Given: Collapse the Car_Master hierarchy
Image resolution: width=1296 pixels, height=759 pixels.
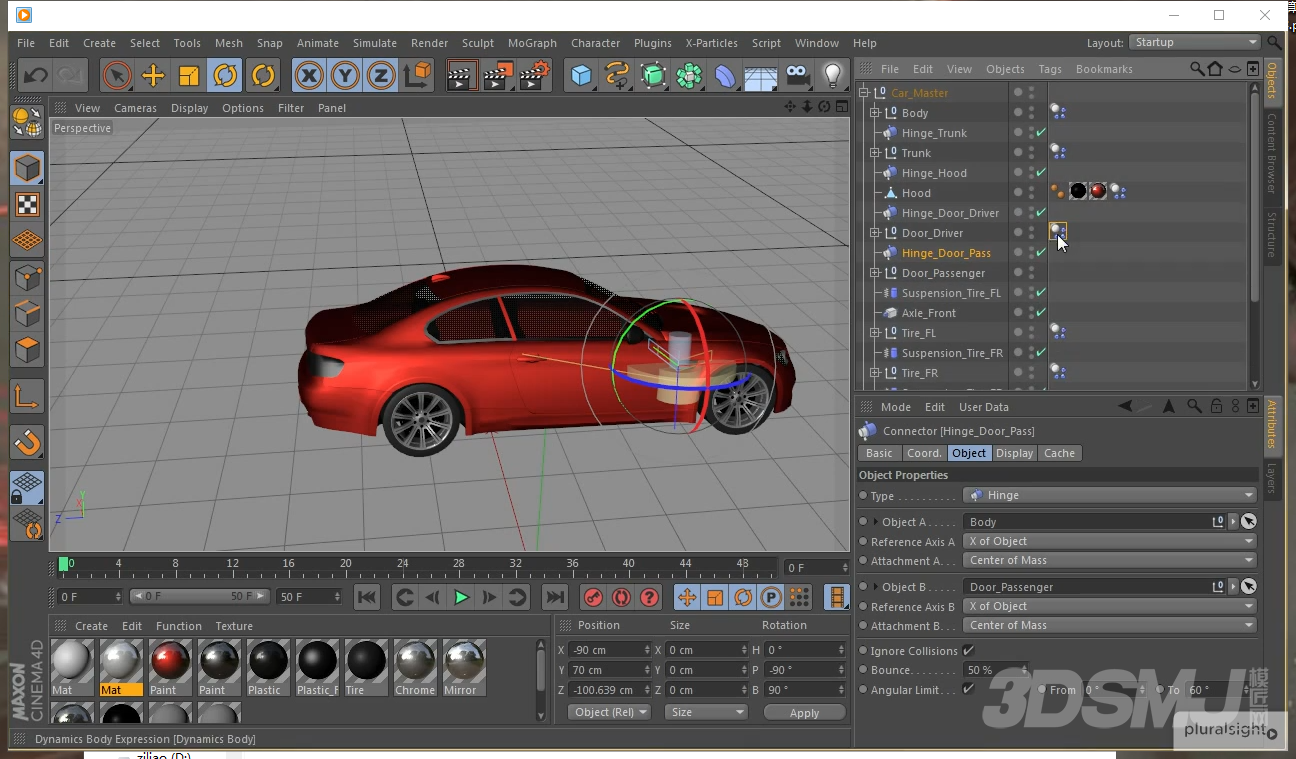Looking at the screenshot, I should coord(864,93).
